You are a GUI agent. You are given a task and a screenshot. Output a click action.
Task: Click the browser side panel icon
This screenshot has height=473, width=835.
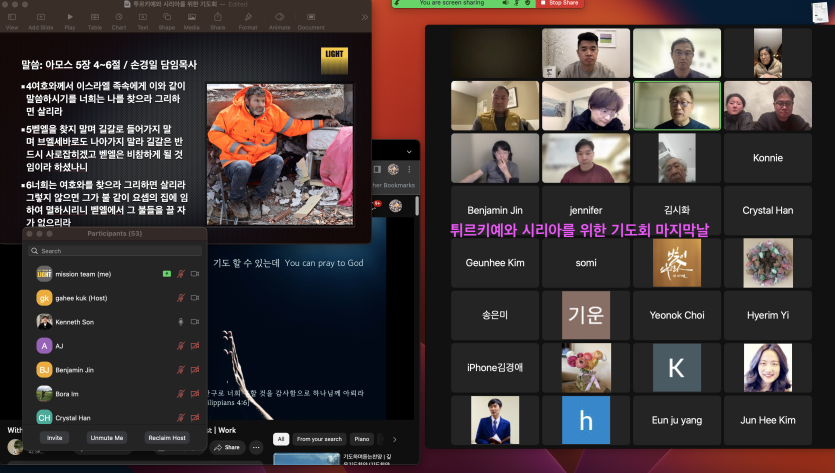pyautogui.click(x=377, y=169)
